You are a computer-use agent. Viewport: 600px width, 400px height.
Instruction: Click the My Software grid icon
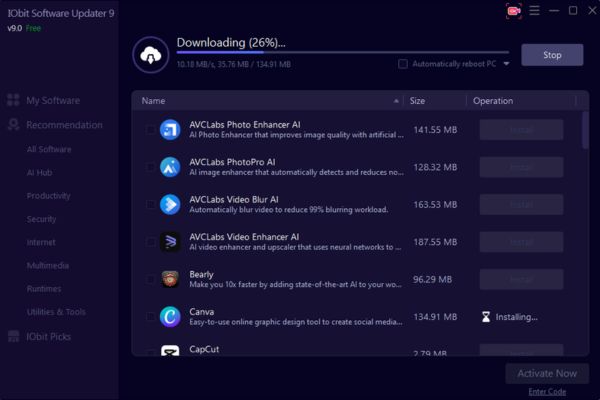click(x=13, y=100)
